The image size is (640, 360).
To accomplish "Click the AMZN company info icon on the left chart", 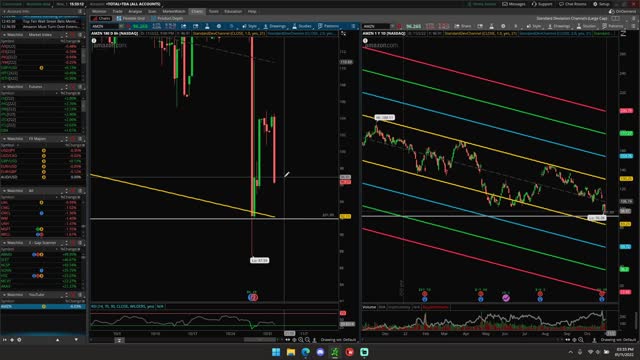I will tap(94, 41).
